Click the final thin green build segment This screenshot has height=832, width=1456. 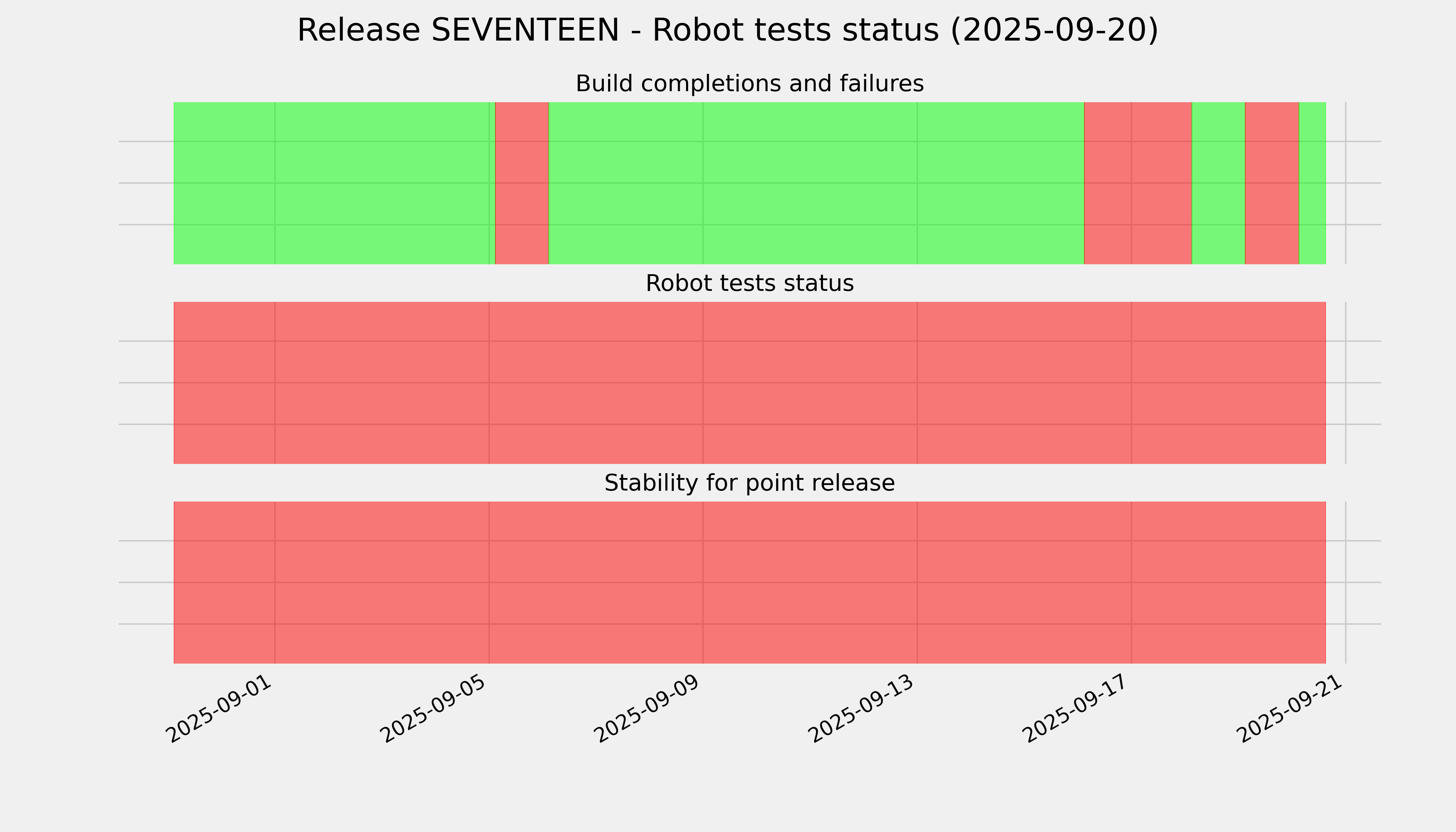point(1312,183)
